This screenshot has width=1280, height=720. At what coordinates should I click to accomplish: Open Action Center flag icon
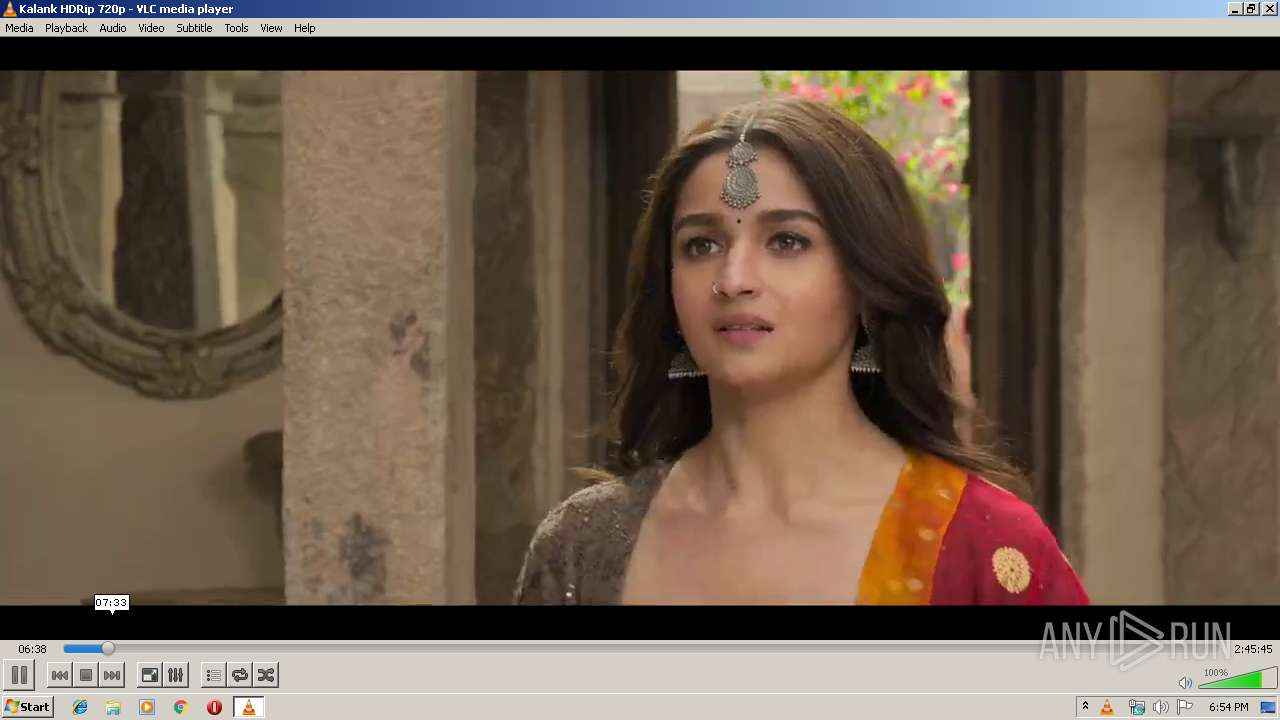[x=1185, y=707]
